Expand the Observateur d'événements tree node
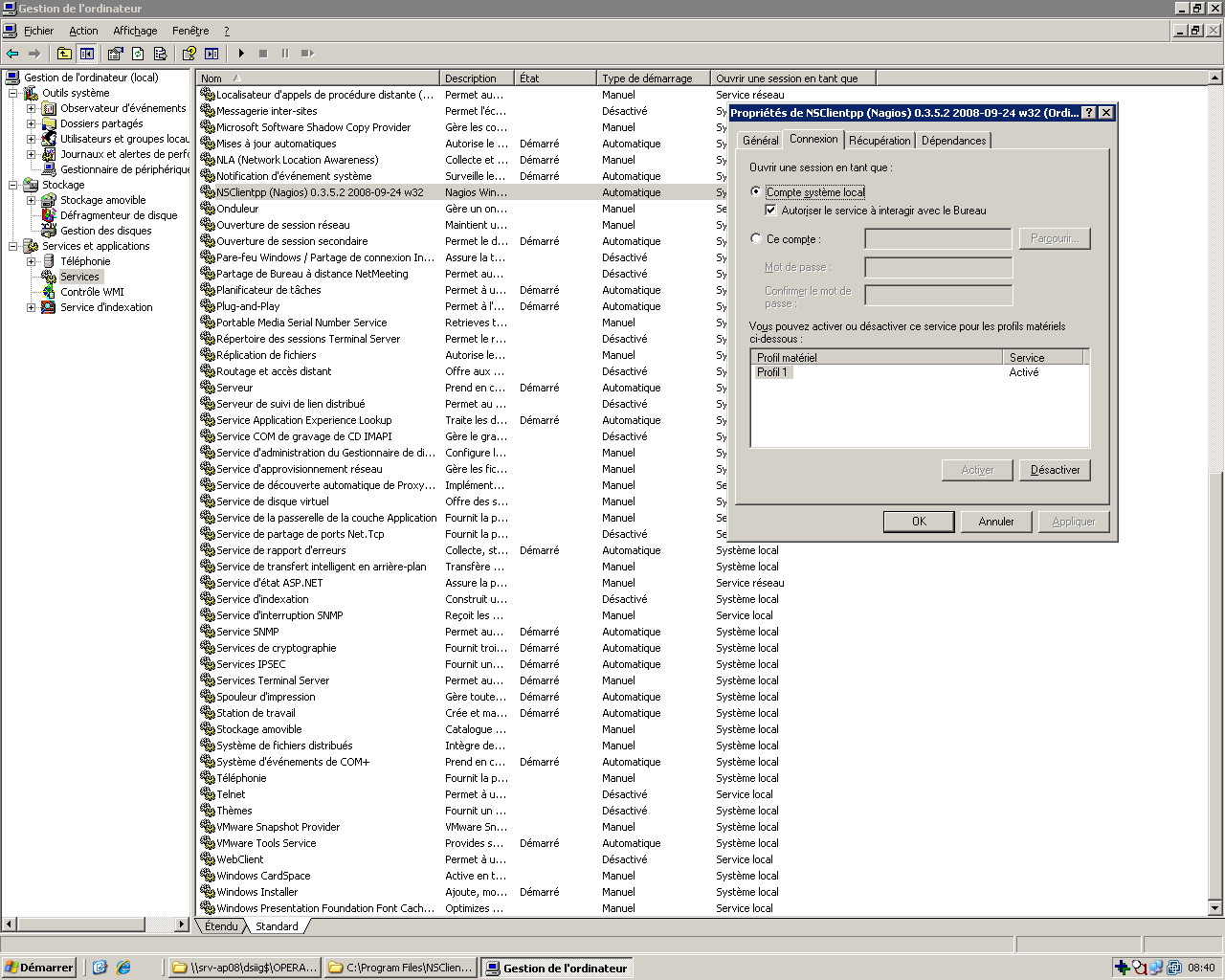This screenshot has width=1225, height=980. point(31,108)
